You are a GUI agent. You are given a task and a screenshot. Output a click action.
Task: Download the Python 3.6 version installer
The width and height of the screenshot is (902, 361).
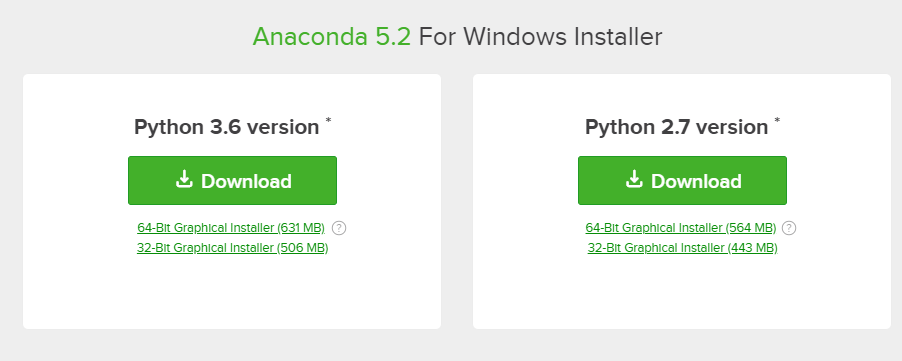[x=232, y=180]
